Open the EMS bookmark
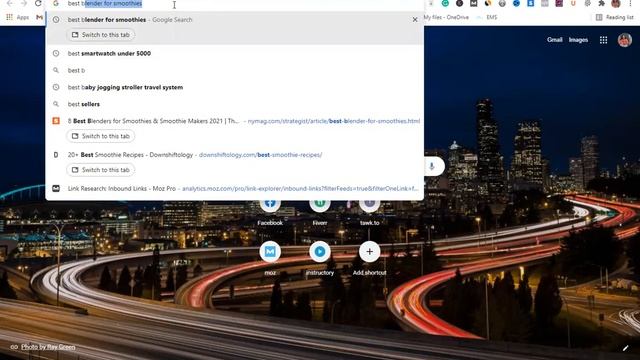640x360 pixels. click(488, 17)
